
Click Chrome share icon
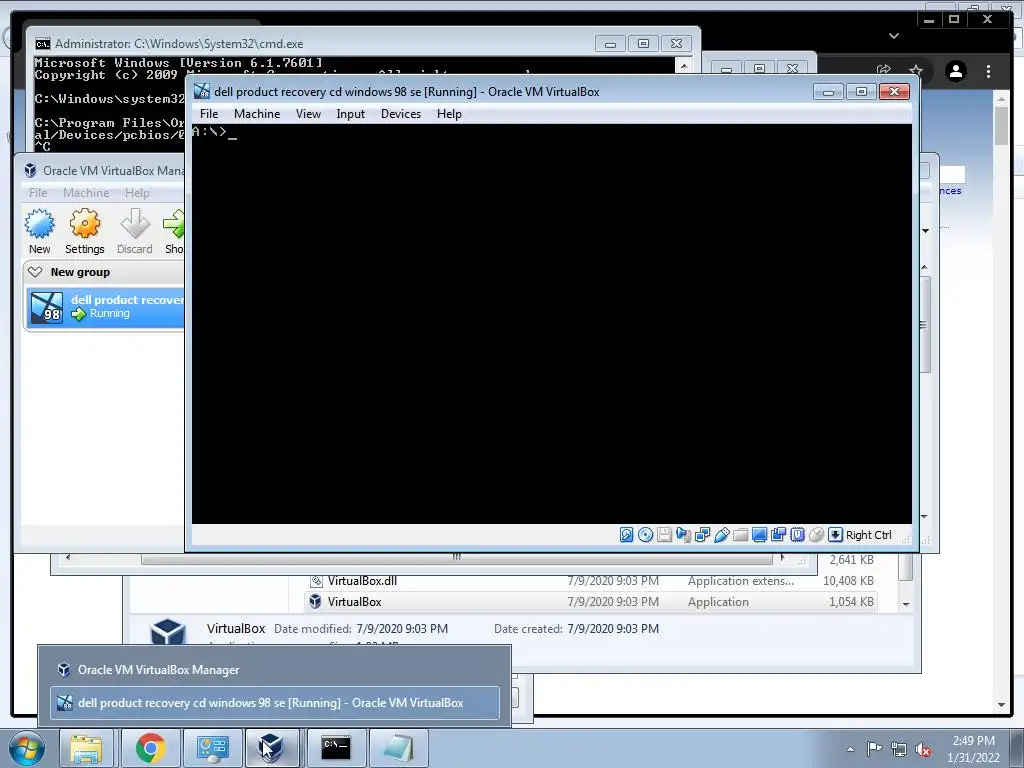(x=884, y=70)
